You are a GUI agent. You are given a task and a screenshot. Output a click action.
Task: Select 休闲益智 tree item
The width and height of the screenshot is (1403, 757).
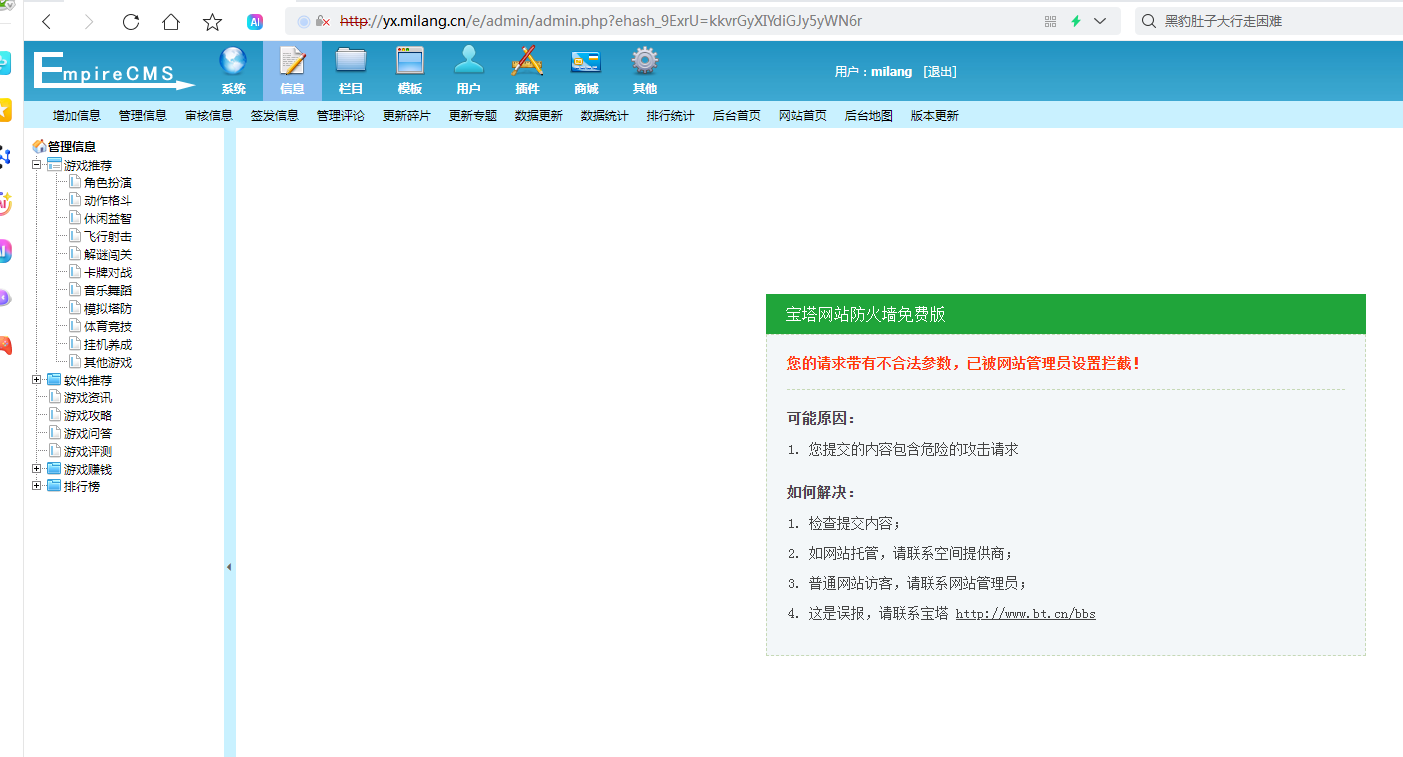(108, 219)
